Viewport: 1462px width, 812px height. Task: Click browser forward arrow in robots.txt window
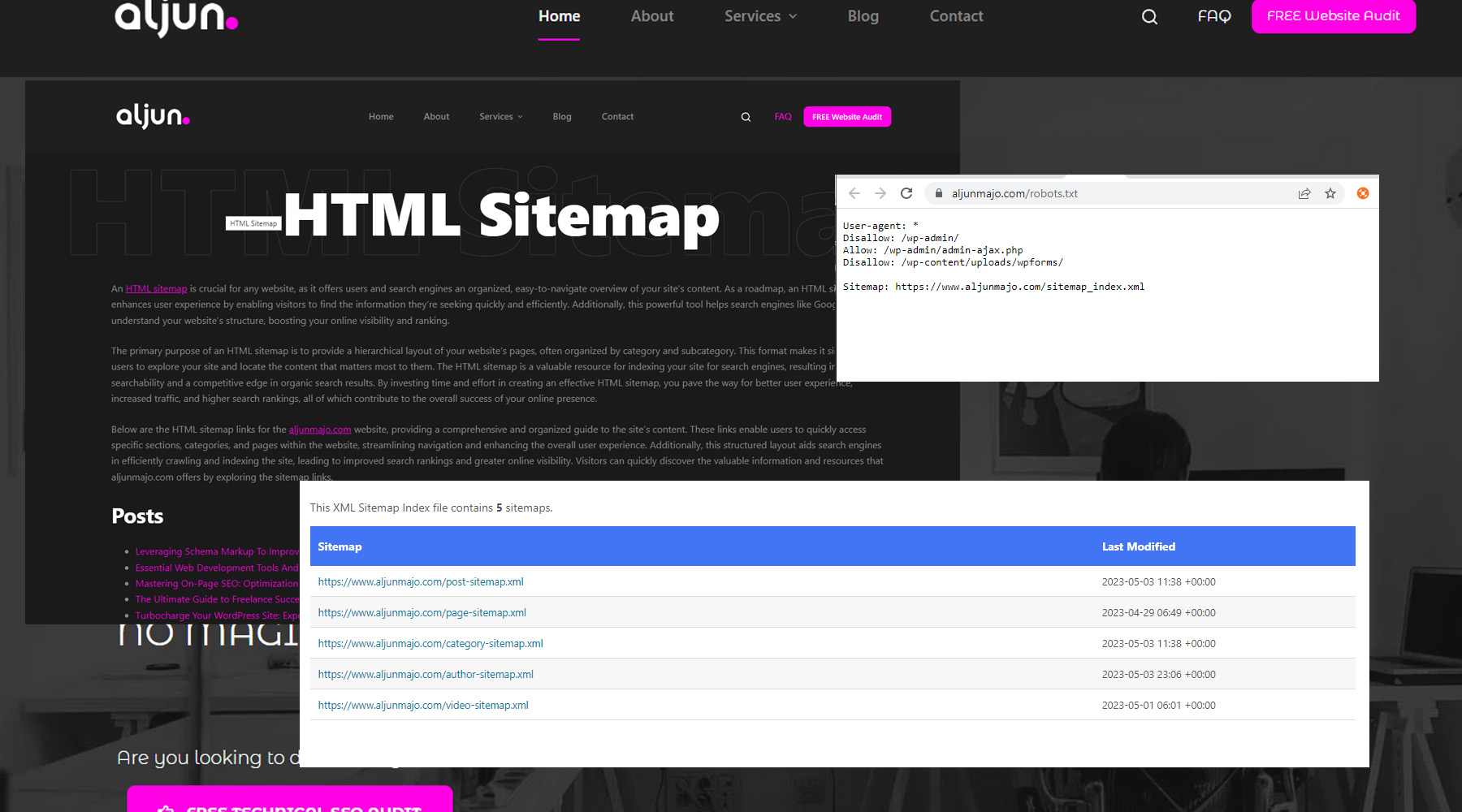(x=880, y=193)
